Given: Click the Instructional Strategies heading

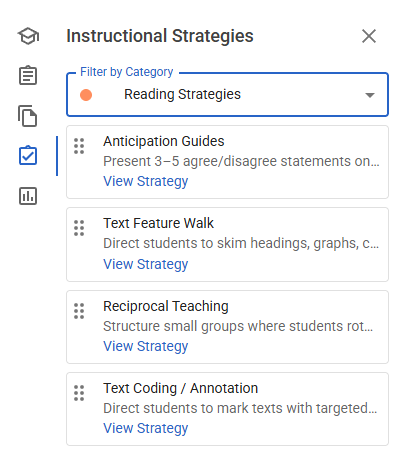Looking at the screenshot, I should coord(160,36).
